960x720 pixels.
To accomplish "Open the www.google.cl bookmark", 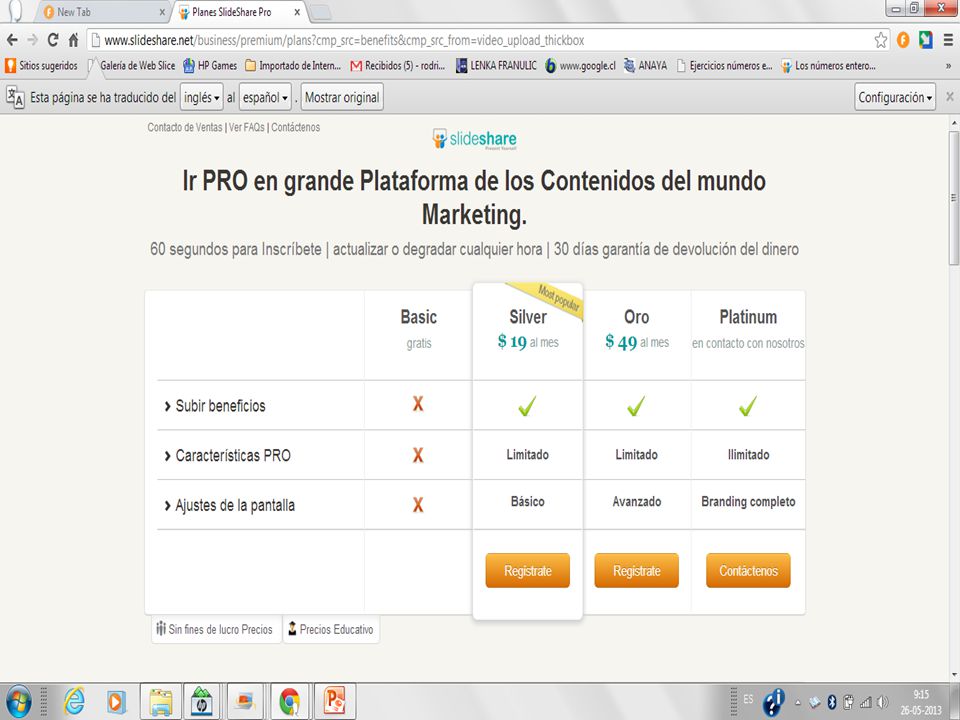I will tap(580, 66).
